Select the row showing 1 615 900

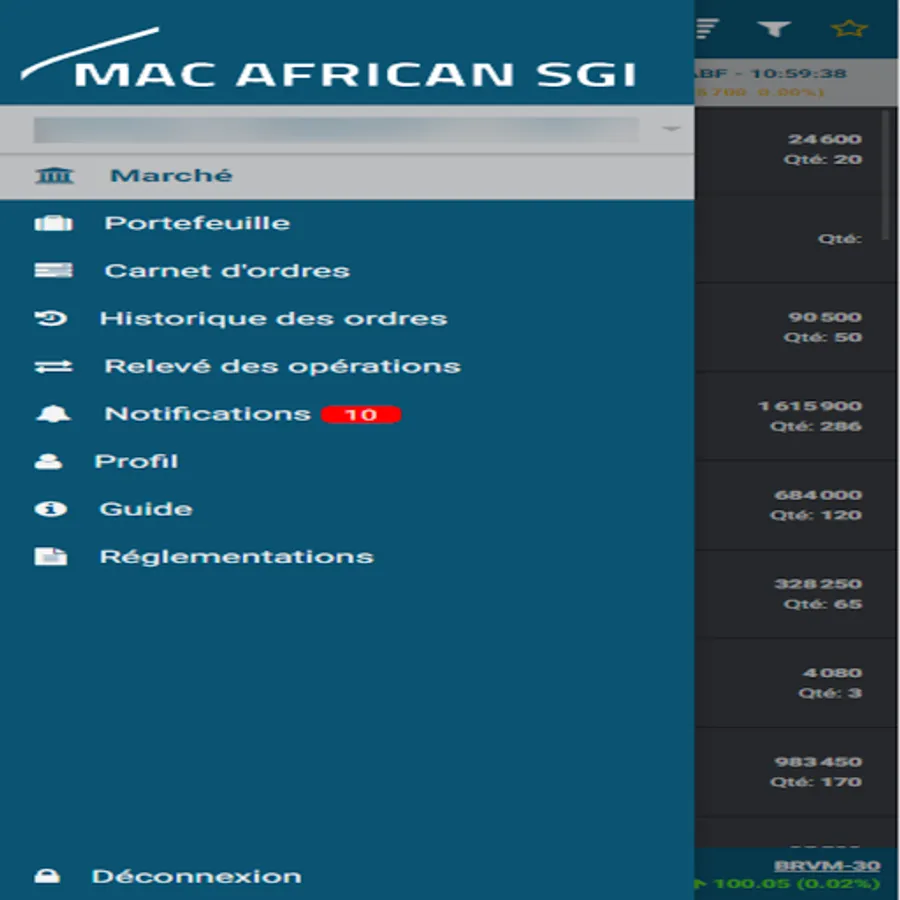795,416
